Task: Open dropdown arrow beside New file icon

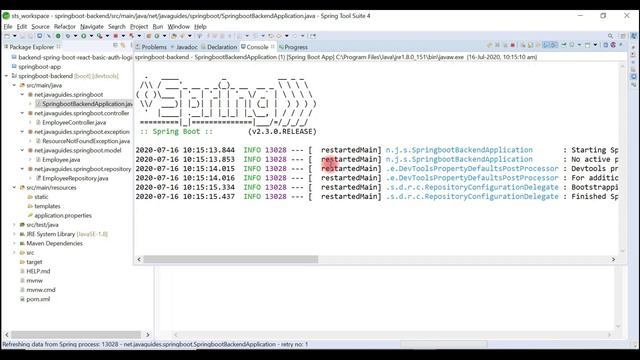Action: point(14,36)
